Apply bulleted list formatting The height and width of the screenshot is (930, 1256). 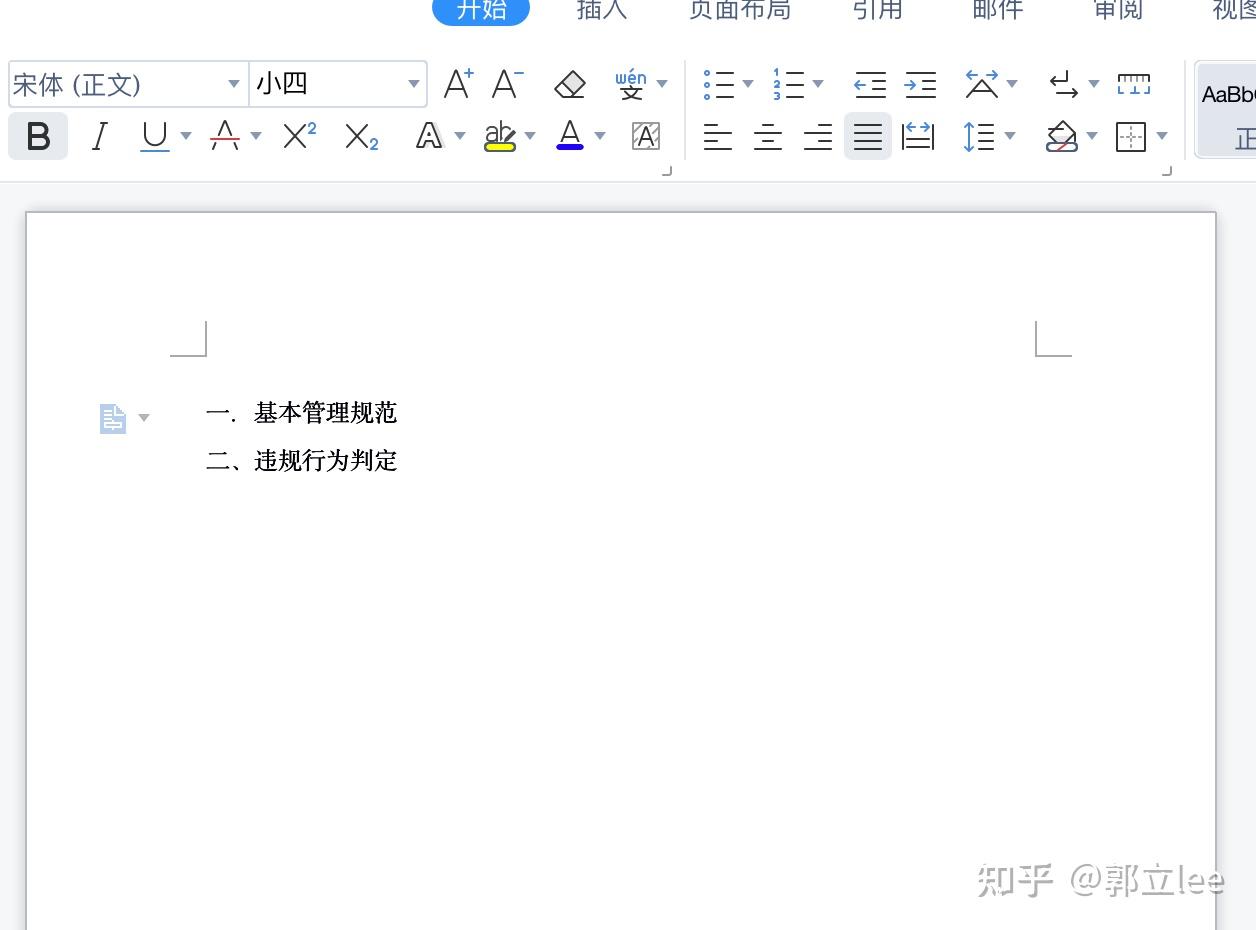(719, 84)
